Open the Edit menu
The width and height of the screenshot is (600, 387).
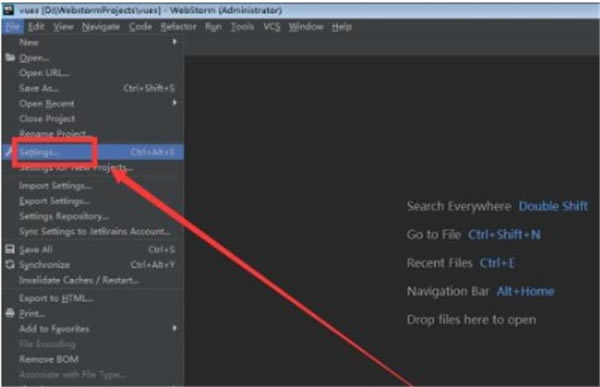(x=36, y=27)
